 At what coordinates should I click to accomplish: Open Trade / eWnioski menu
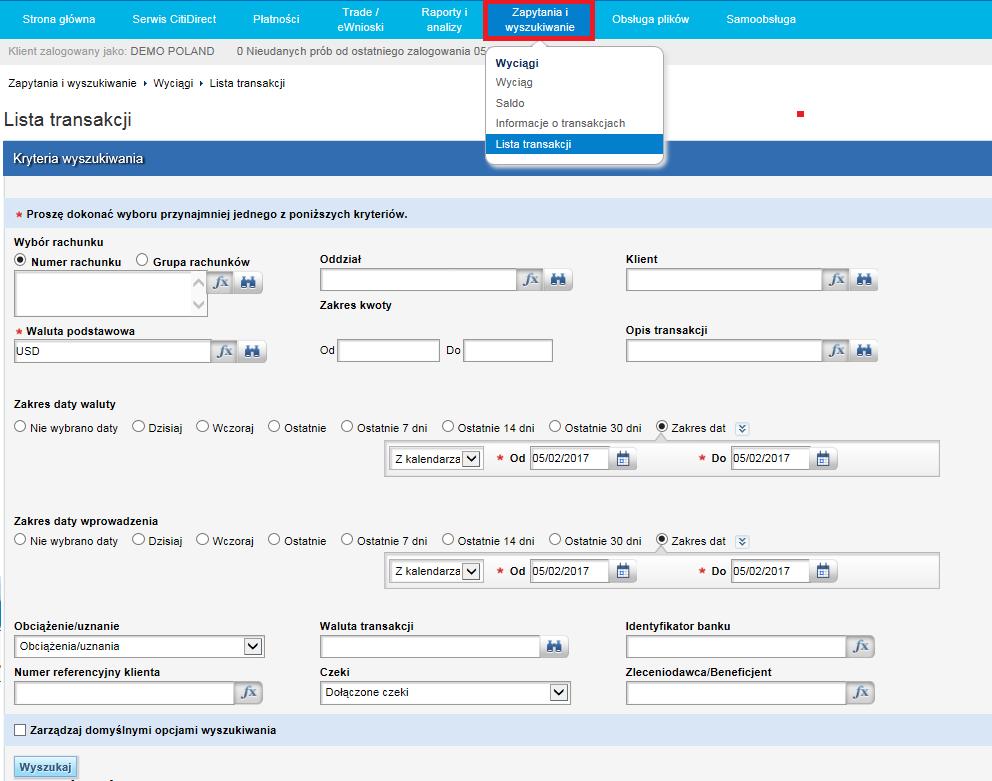[360, 20]
